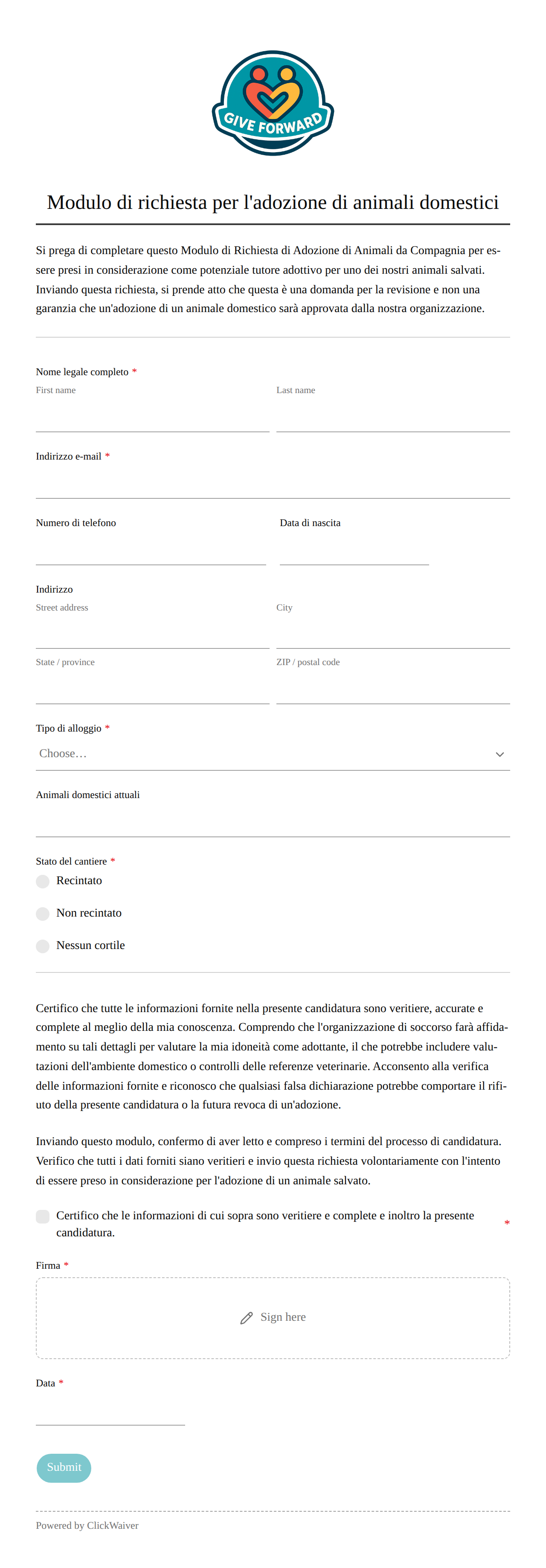Check the certification checkbox

(43, 1216)
